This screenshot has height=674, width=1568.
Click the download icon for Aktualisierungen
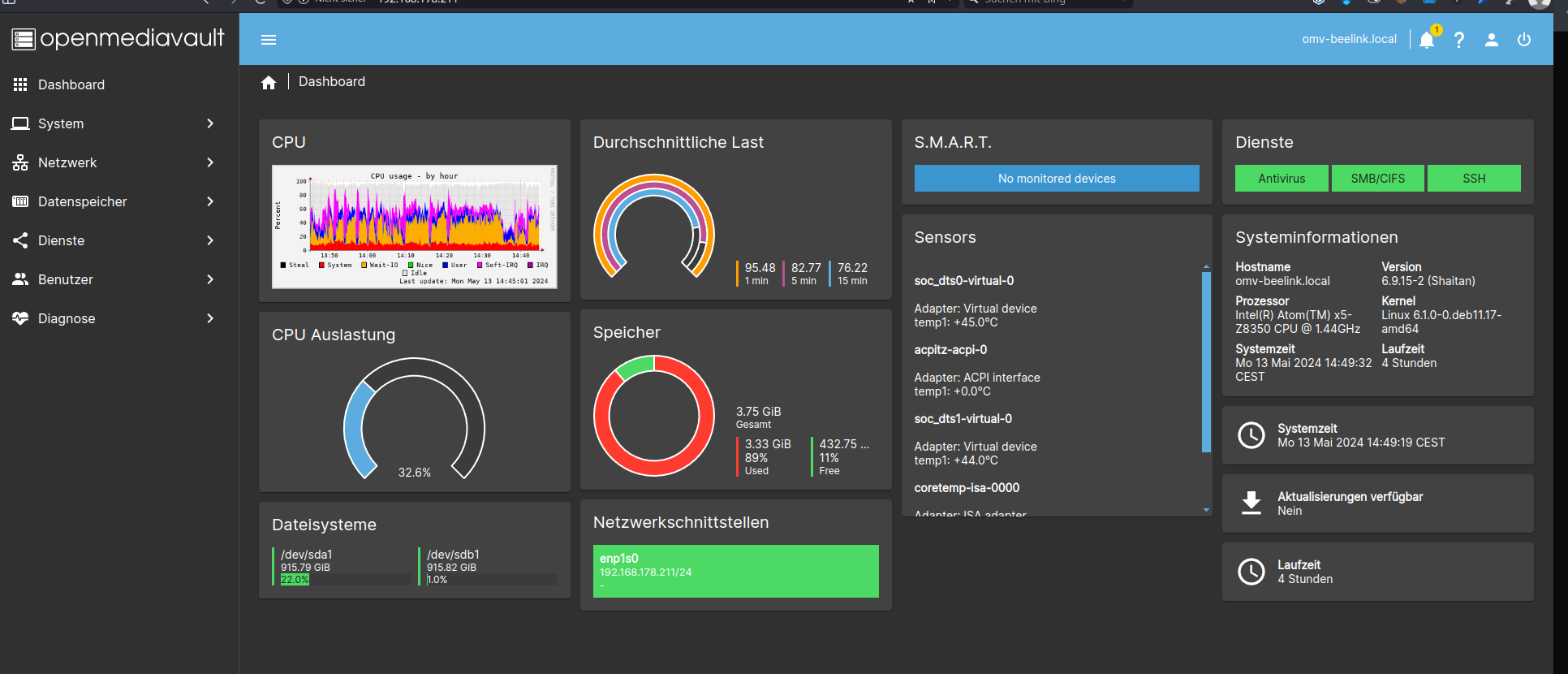tap(1251, 503)
